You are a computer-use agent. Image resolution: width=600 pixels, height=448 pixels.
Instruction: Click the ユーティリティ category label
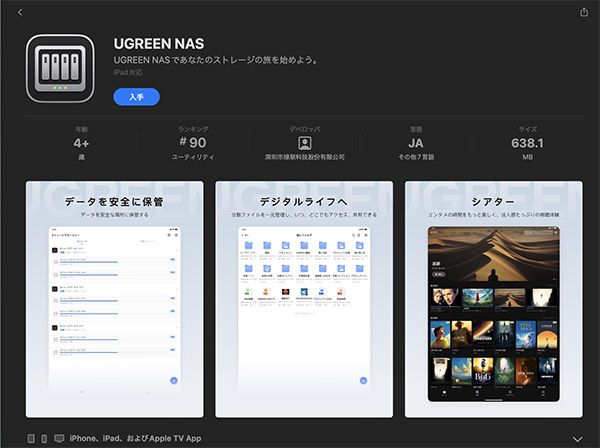pyautogui.click(x=193, y=157)
